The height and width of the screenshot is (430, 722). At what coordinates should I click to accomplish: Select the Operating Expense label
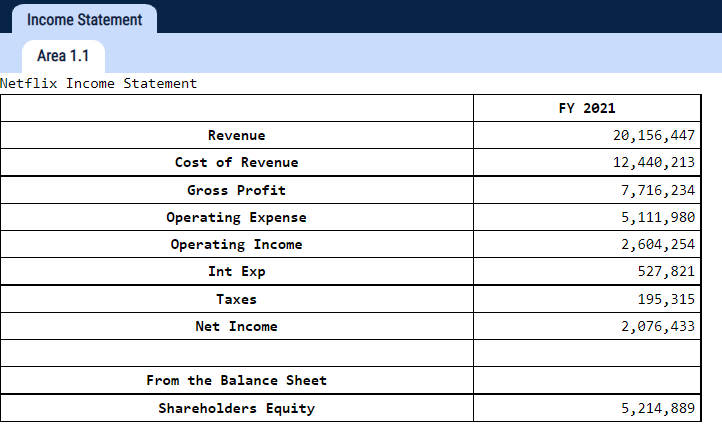(x=237, y=217)
